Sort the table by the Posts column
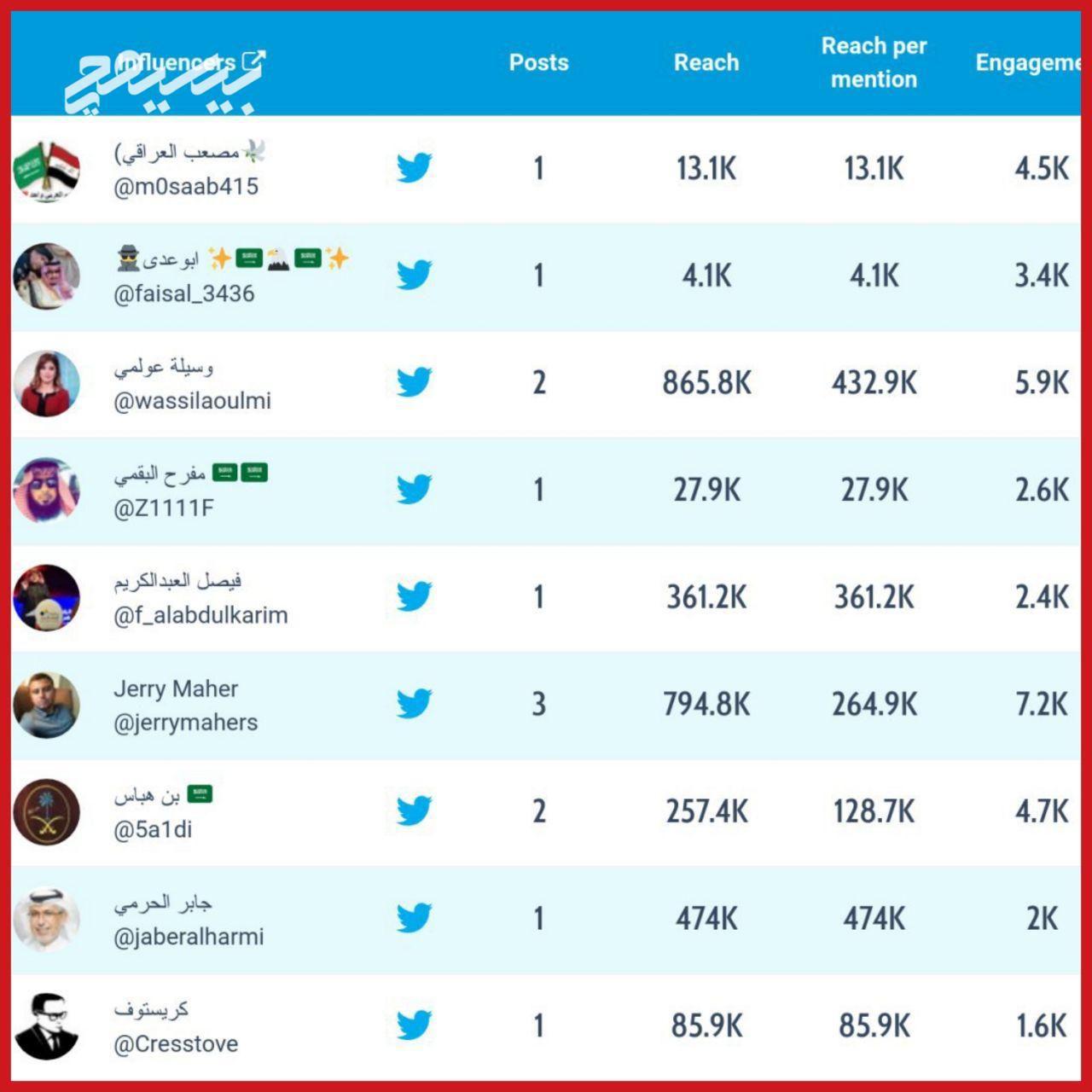1092x1092 pixels. [538, 62]
